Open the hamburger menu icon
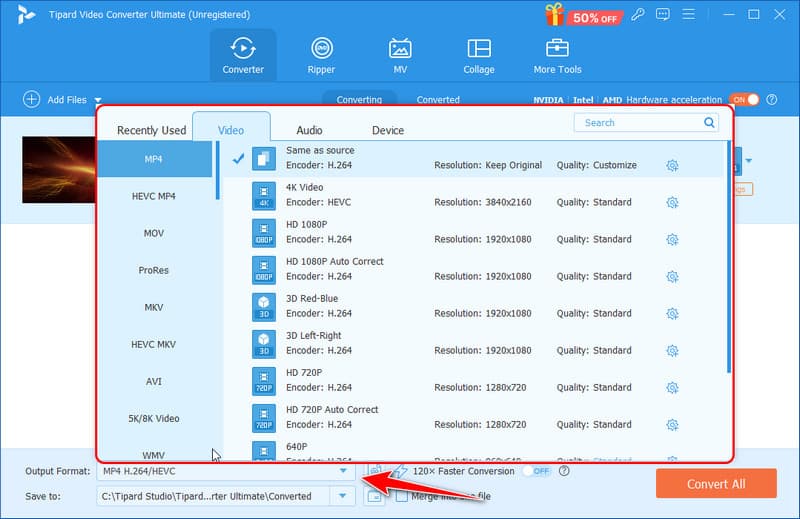The width and height of the screenshot is (800, 519). (x=688, y=14)
